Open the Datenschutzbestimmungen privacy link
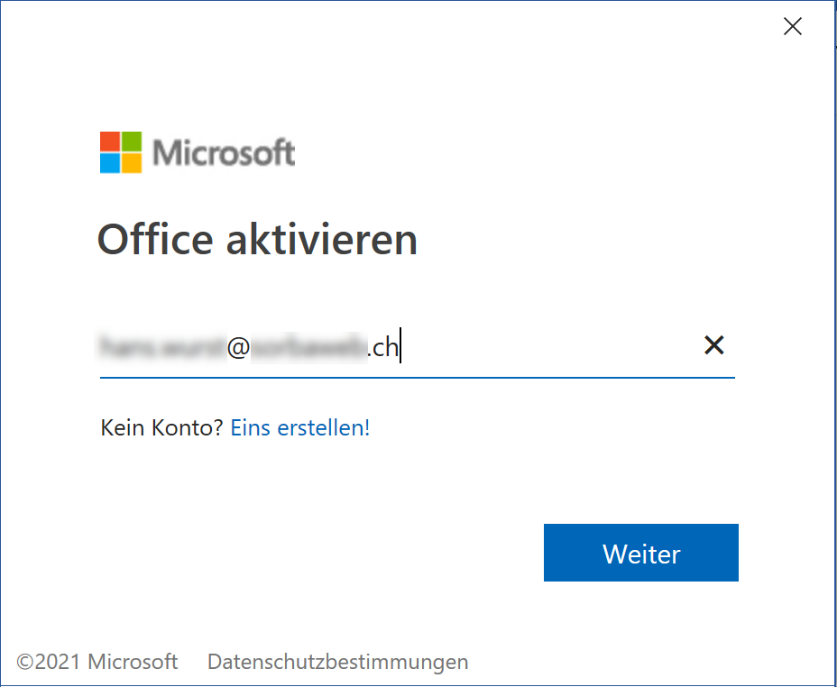Screen dimensions: 837x687 pos(338,662)
